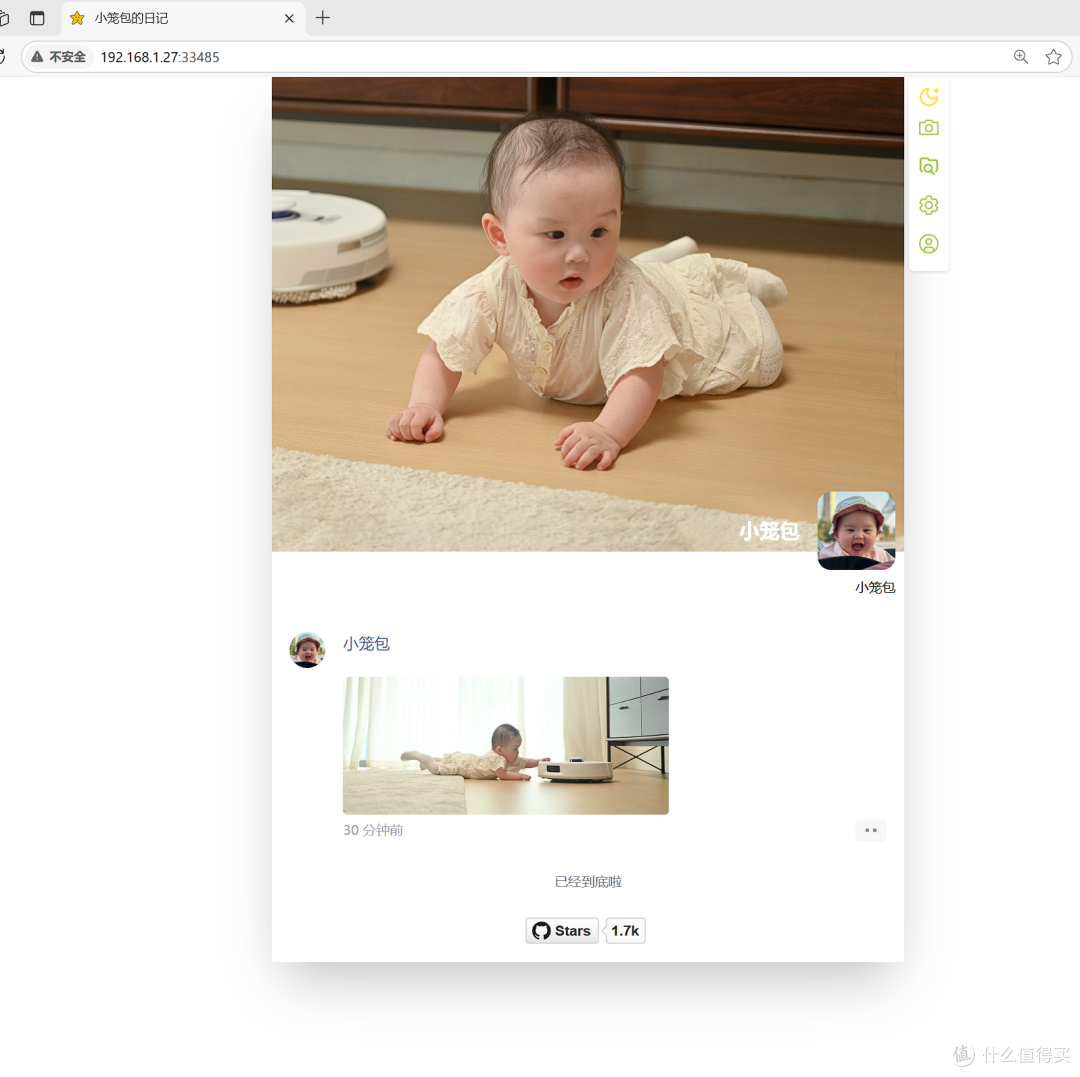This screenshot has width=1080, height=1077.
Task: Open 小笼包 post author link
Action: (366, 644)
